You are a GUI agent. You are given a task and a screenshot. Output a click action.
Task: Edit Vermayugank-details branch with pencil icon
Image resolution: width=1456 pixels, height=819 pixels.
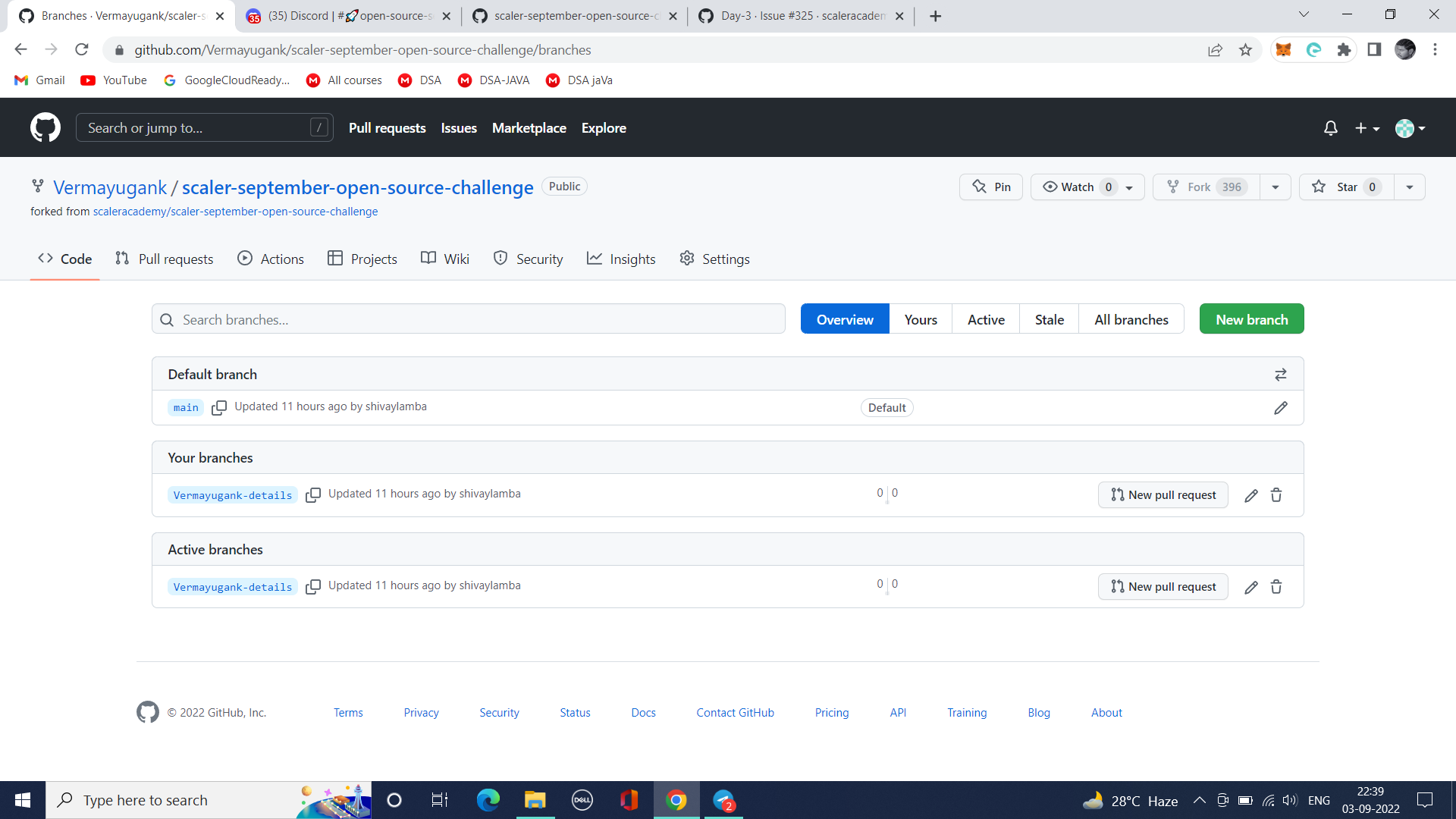pos(1250,495)
